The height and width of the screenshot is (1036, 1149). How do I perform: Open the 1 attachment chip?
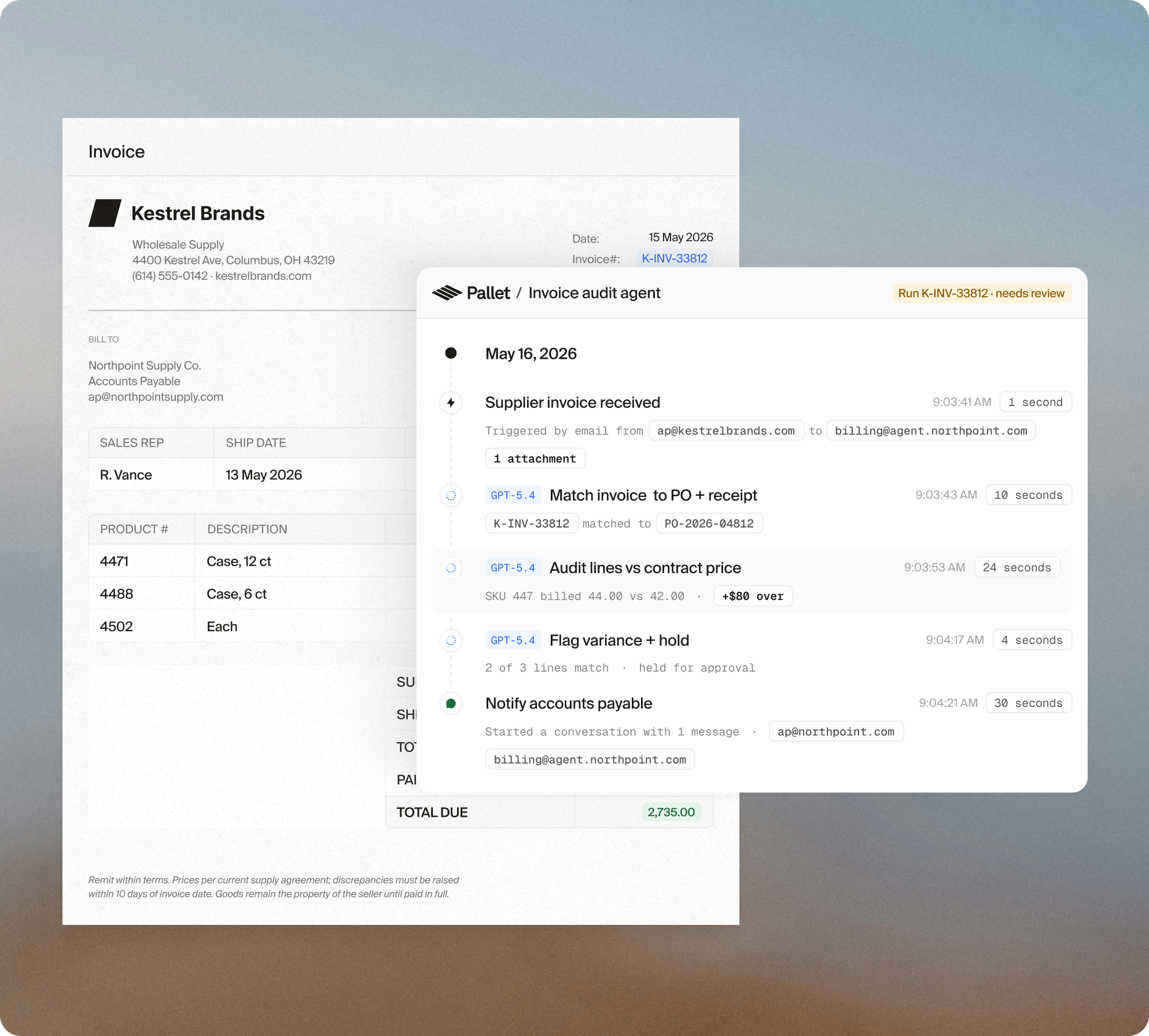tap(535, 459)
